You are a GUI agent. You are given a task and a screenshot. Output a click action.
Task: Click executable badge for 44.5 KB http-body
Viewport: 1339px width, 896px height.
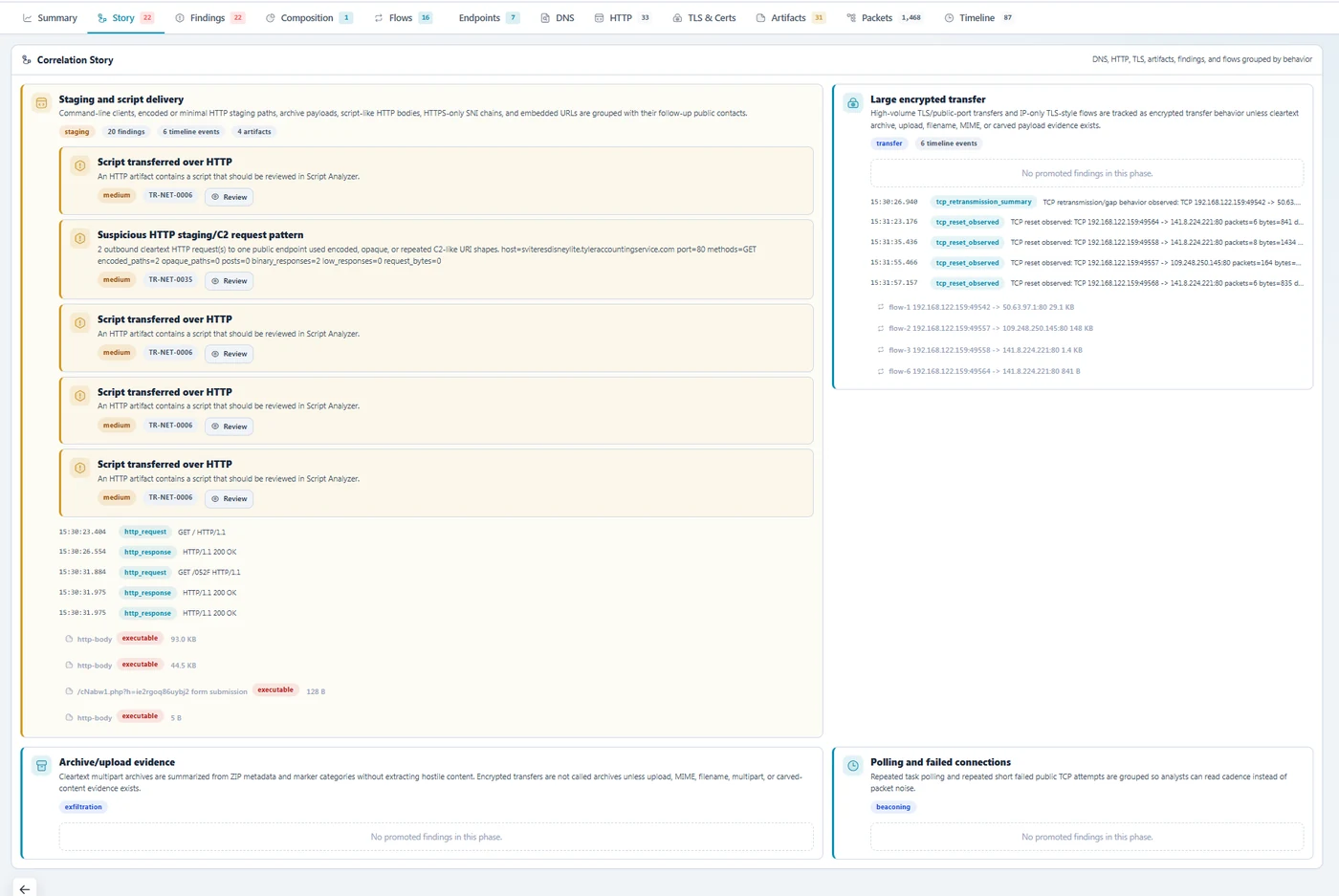[140, 664]
